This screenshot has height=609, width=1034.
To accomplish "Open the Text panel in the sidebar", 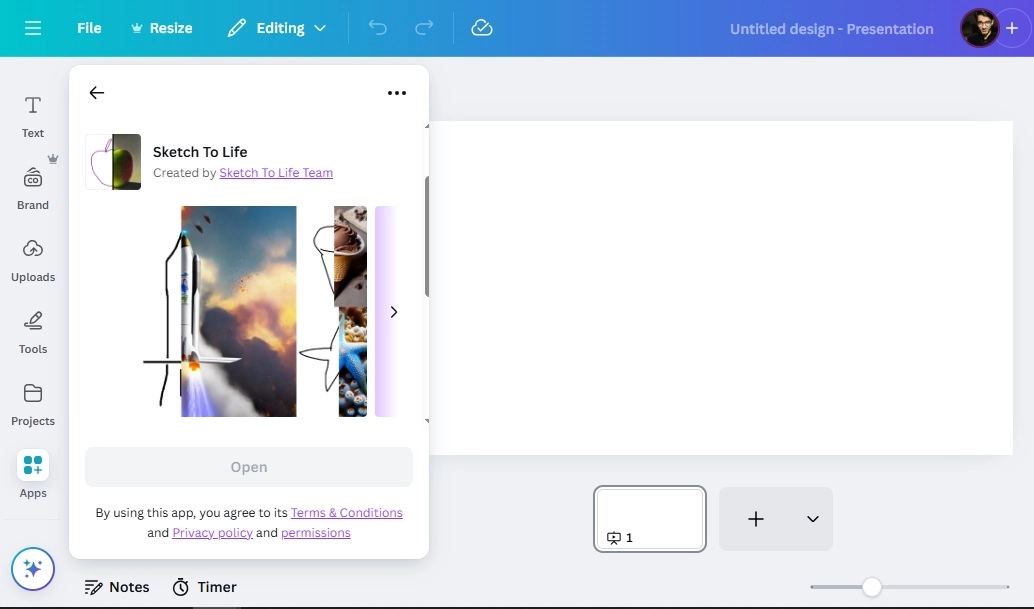I will click(32, 115).
